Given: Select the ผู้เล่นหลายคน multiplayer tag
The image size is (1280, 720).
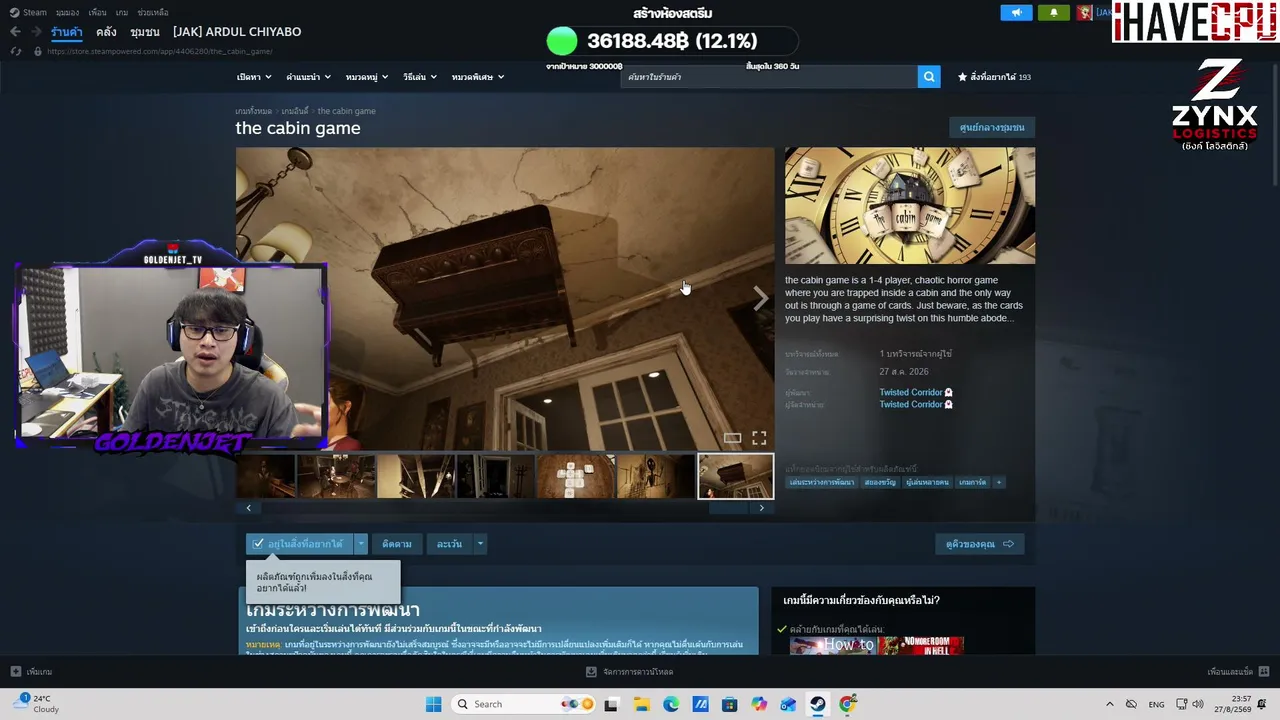Looking at the screenshot, I should point(928,482).
